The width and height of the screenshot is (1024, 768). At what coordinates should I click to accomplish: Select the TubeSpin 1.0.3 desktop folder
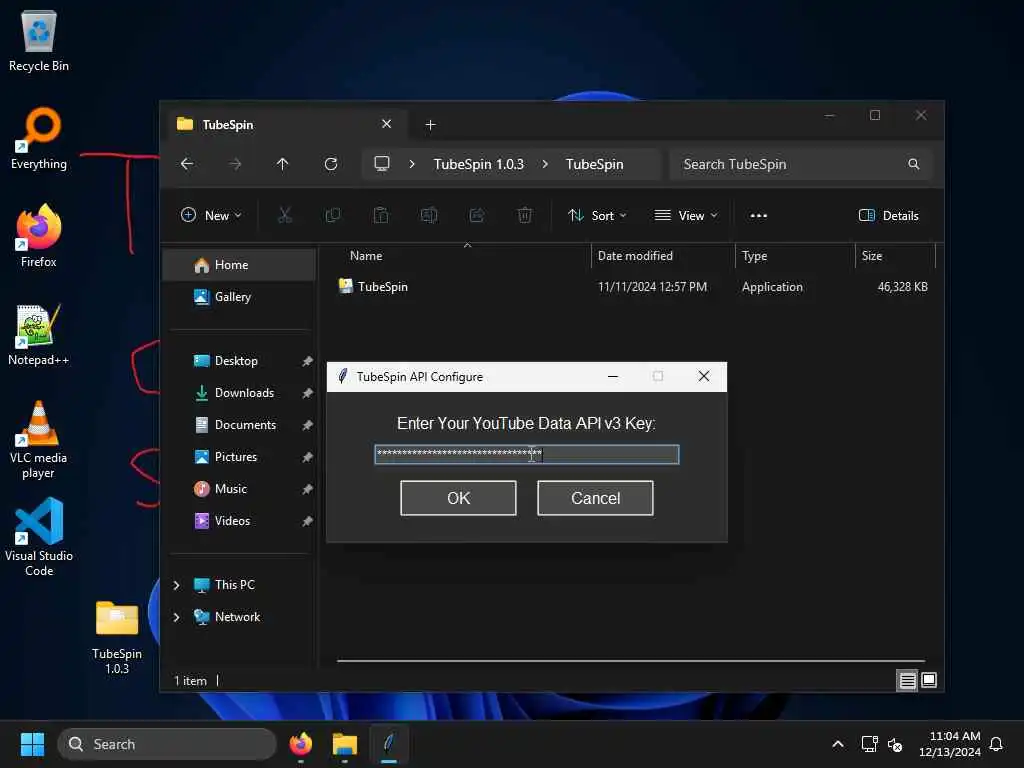pos(117,637)
